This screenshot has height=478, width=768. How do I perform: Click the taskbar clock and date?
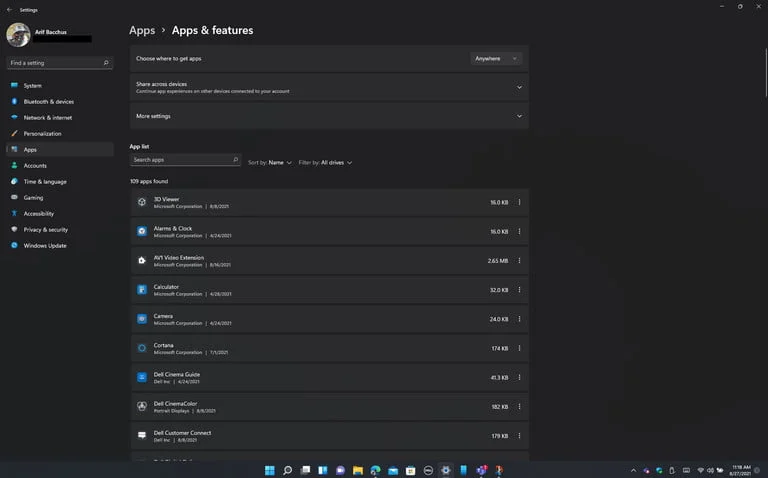[741, 471]
